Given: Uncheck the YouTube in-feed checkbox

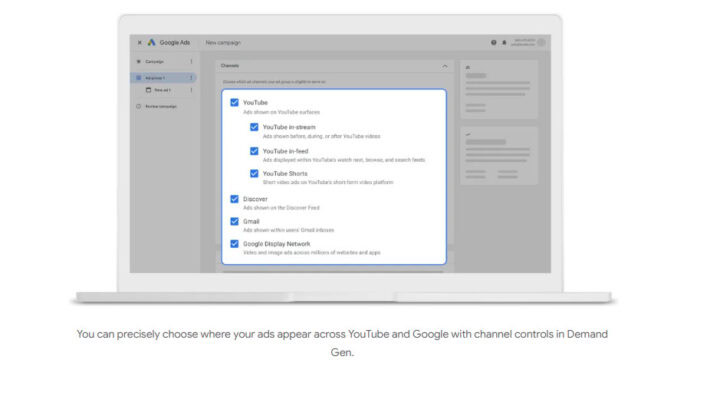Looking at the screenshot, I should (x=254, y=151).
